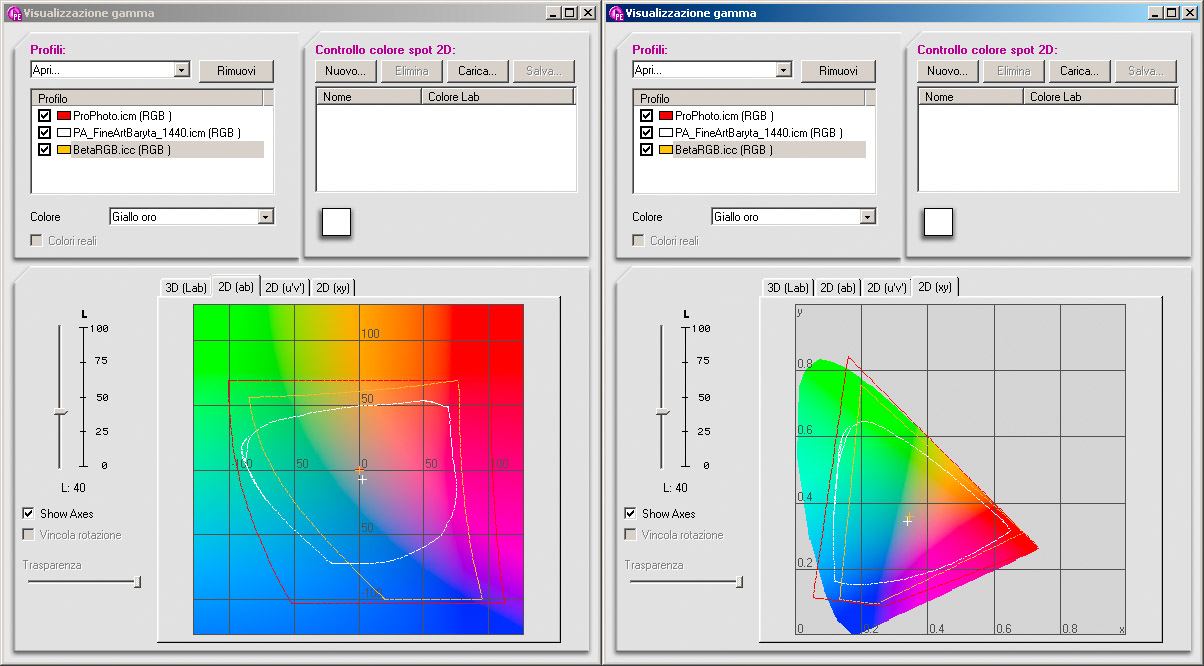
Task: Click Nuovo... spot color button in left window
Action: 346,71
